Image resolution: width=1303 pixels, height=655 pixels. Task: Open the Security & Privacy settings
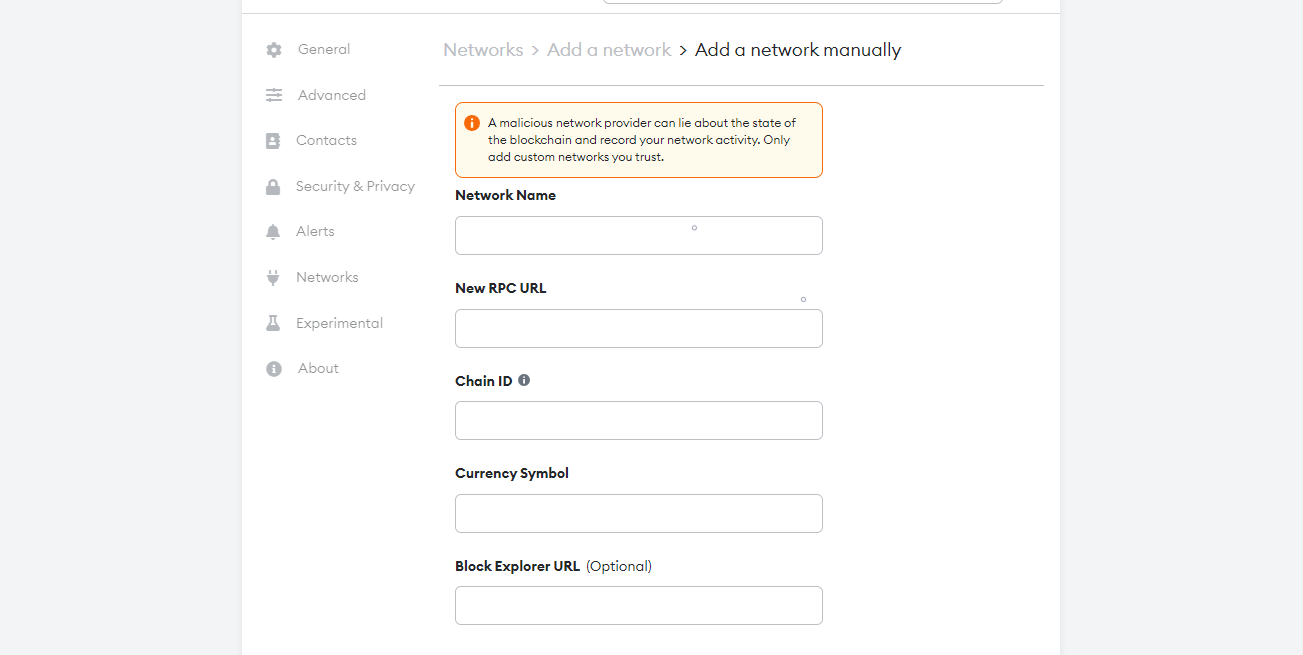[x=355, y=187]
